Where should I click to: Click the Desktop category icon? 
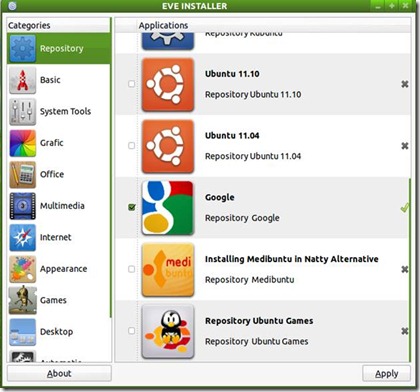(23, 332)
